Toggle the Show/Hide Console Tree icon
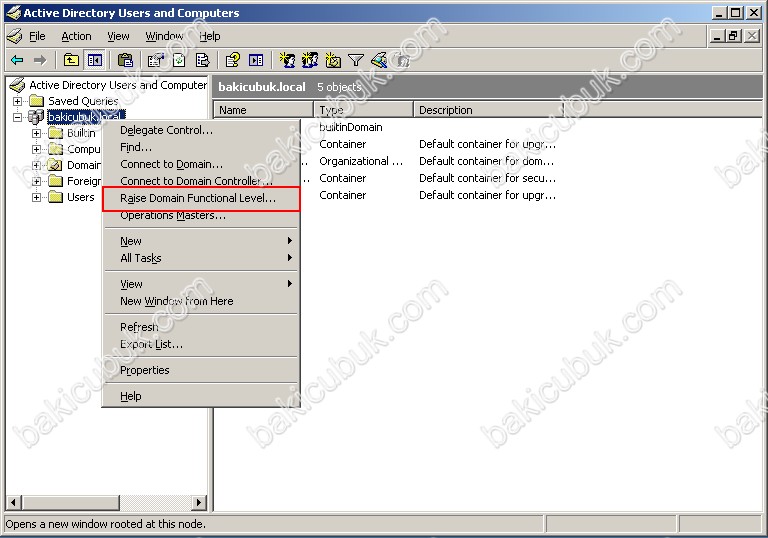 [x=95, y=60]
